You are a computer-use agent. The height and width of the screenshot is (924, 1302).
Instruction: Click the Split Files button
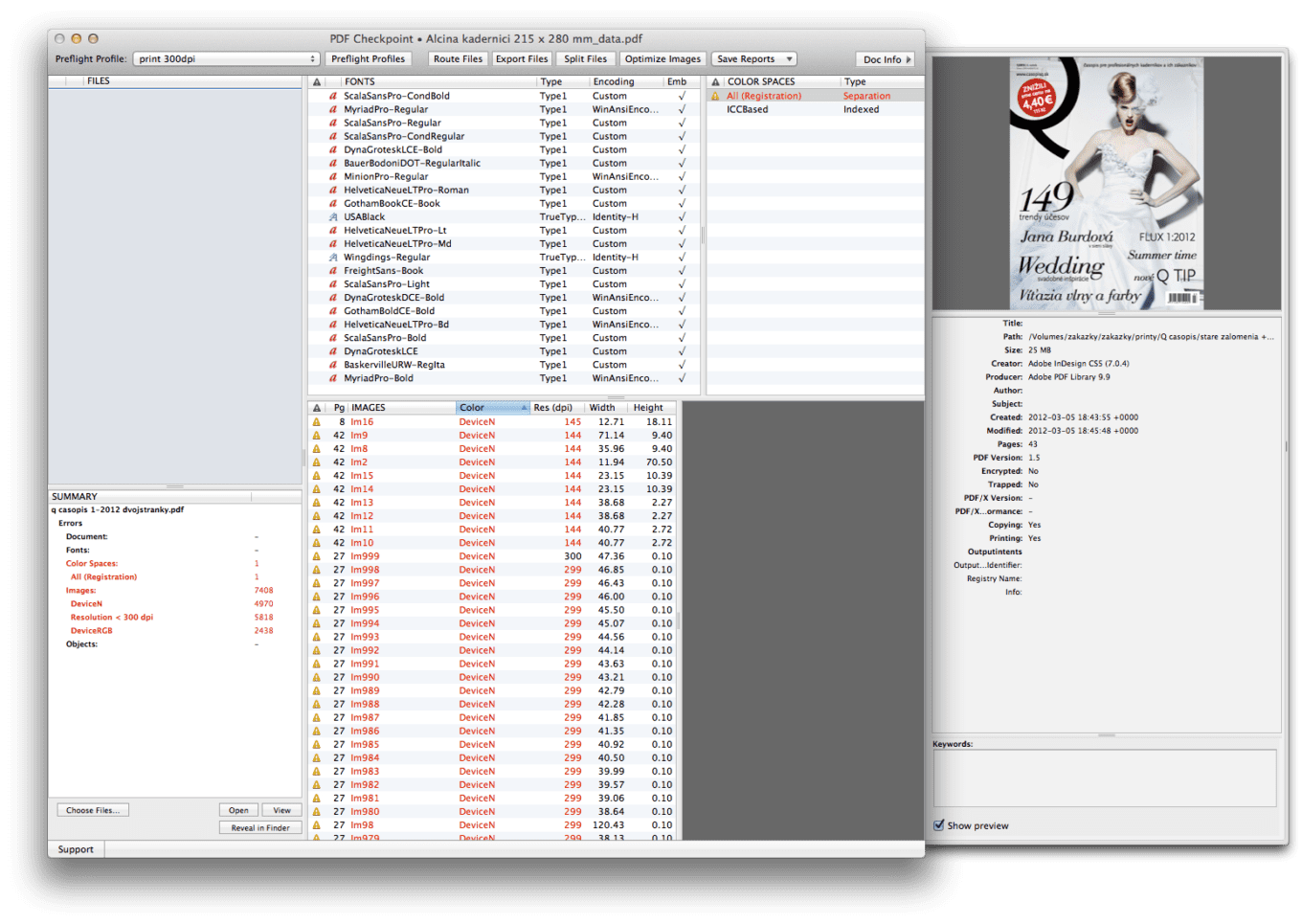point(585,58)
